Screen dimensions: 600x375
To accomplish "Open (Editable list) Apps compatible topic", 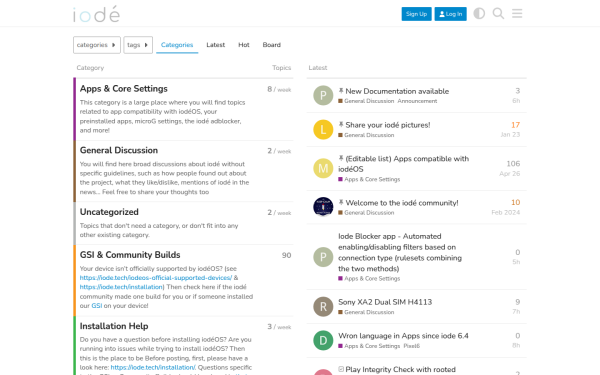I will coord(403,164).
